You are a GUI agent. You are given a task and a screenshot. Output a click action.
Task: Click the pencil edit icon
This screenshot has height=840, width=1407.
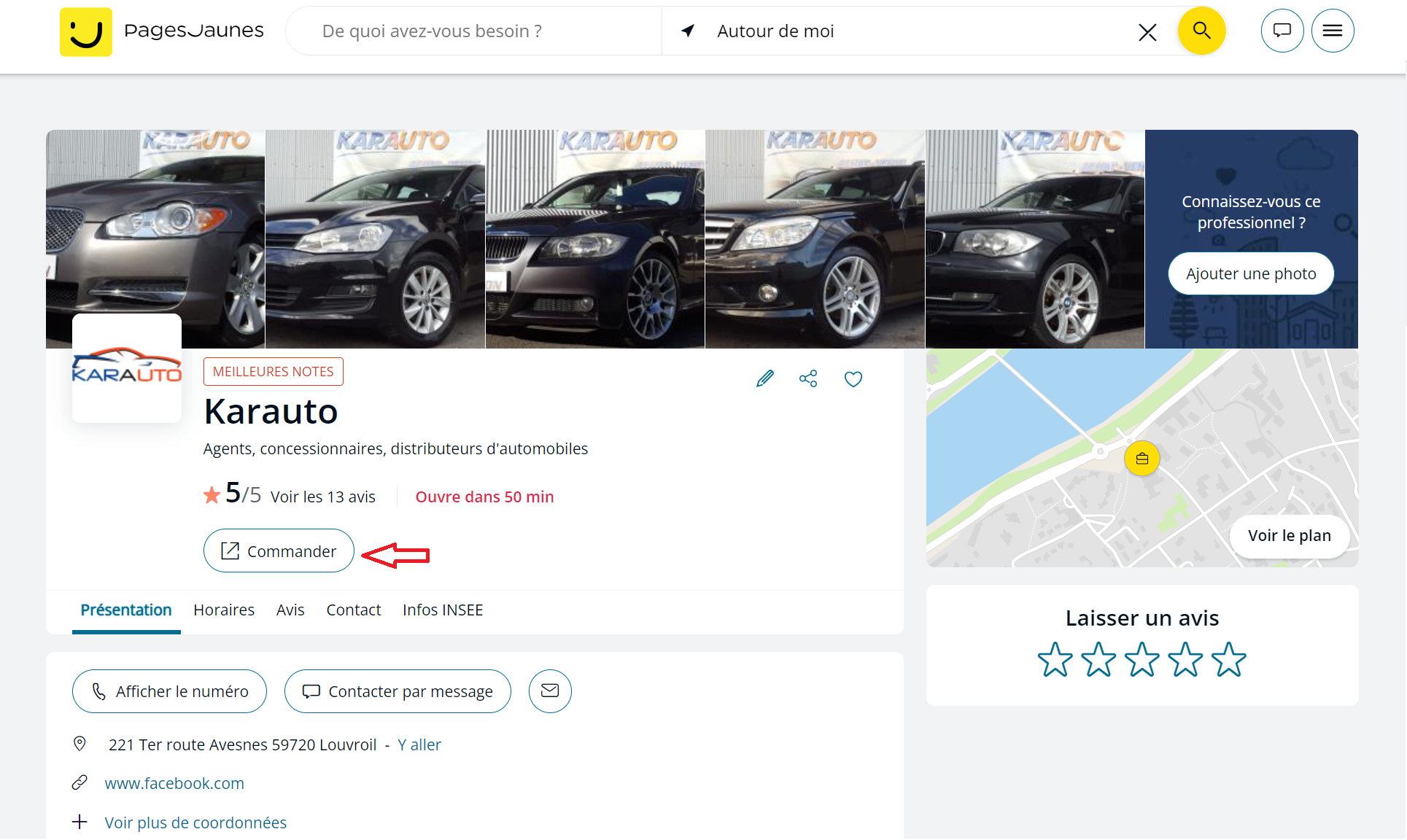tap(764, 378)
